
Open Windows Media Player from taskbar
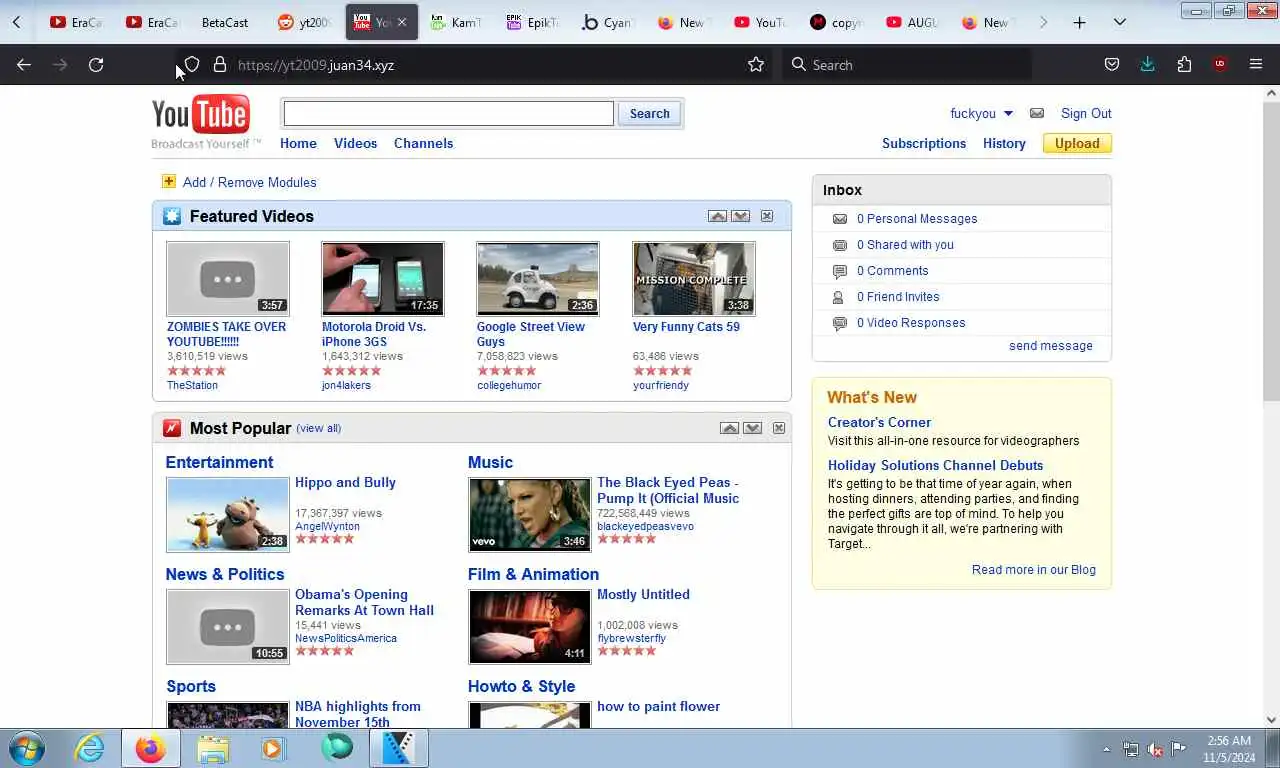[273, 748]
